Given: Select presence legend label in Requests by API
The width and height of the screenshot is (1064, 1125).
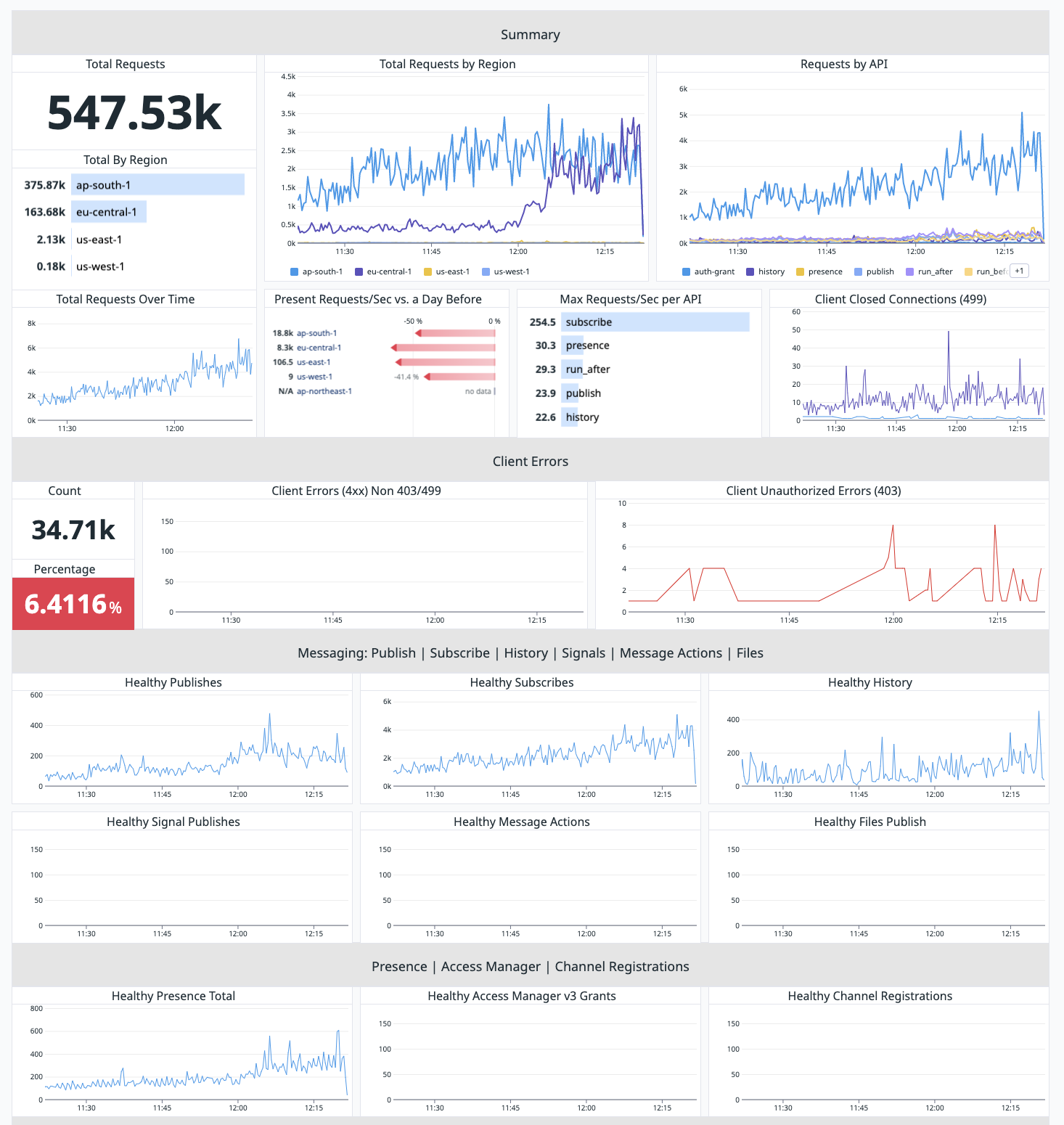Looking at the screenshot, I should click(x=825, y=271).
